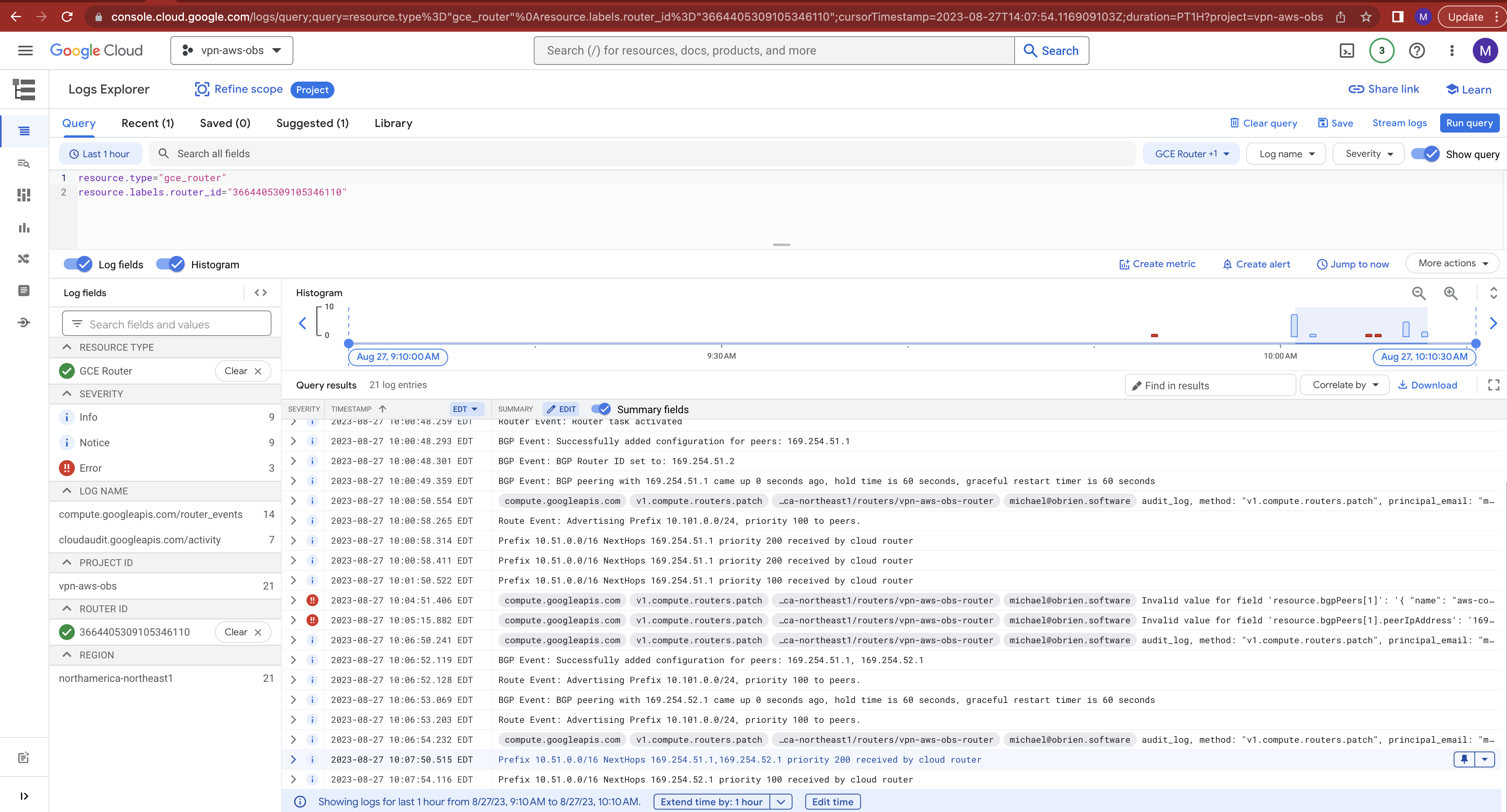Open the main navigation hamburger menu
Viewport: 1507px width, 812px height.
click(25, 51)
